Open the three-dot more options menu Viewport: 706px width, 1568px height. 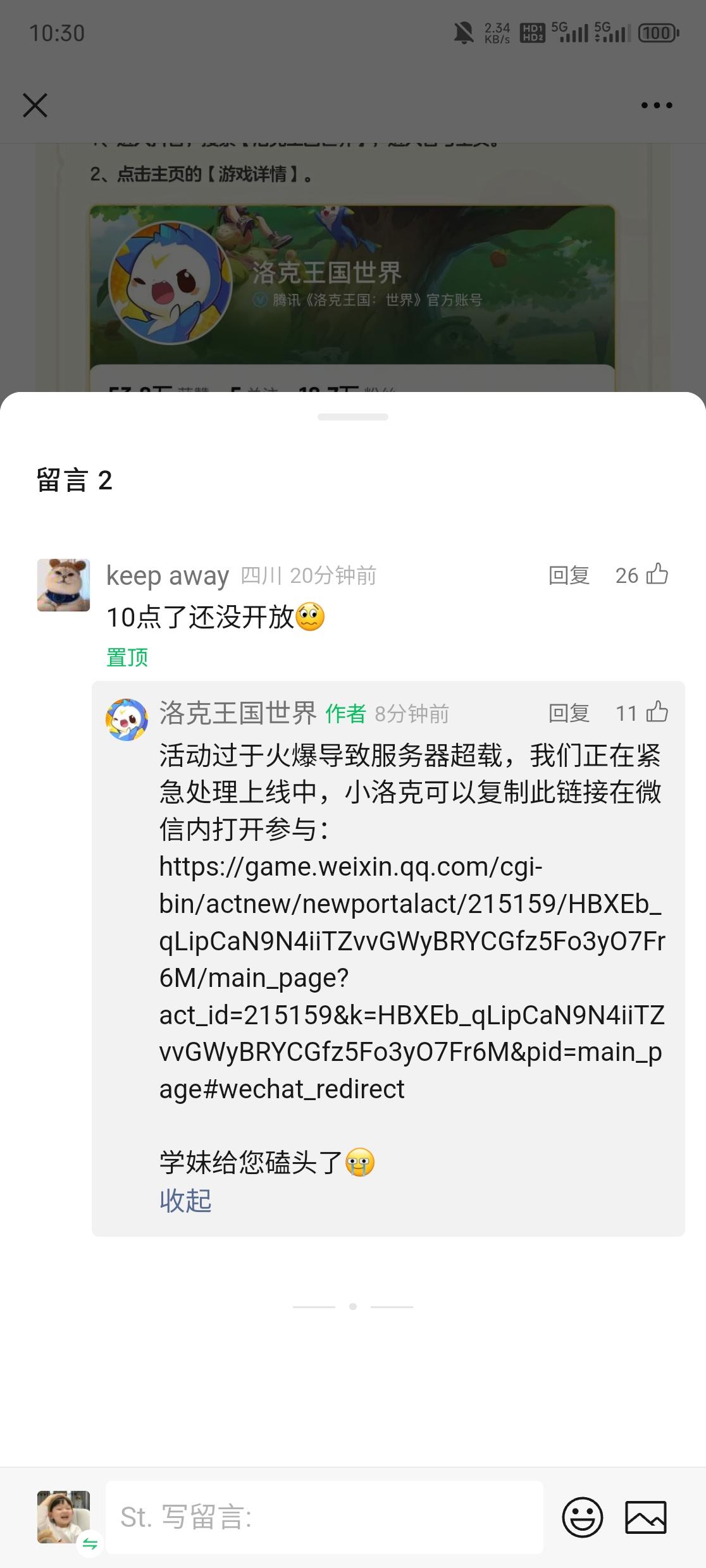(x=657, y=106)
